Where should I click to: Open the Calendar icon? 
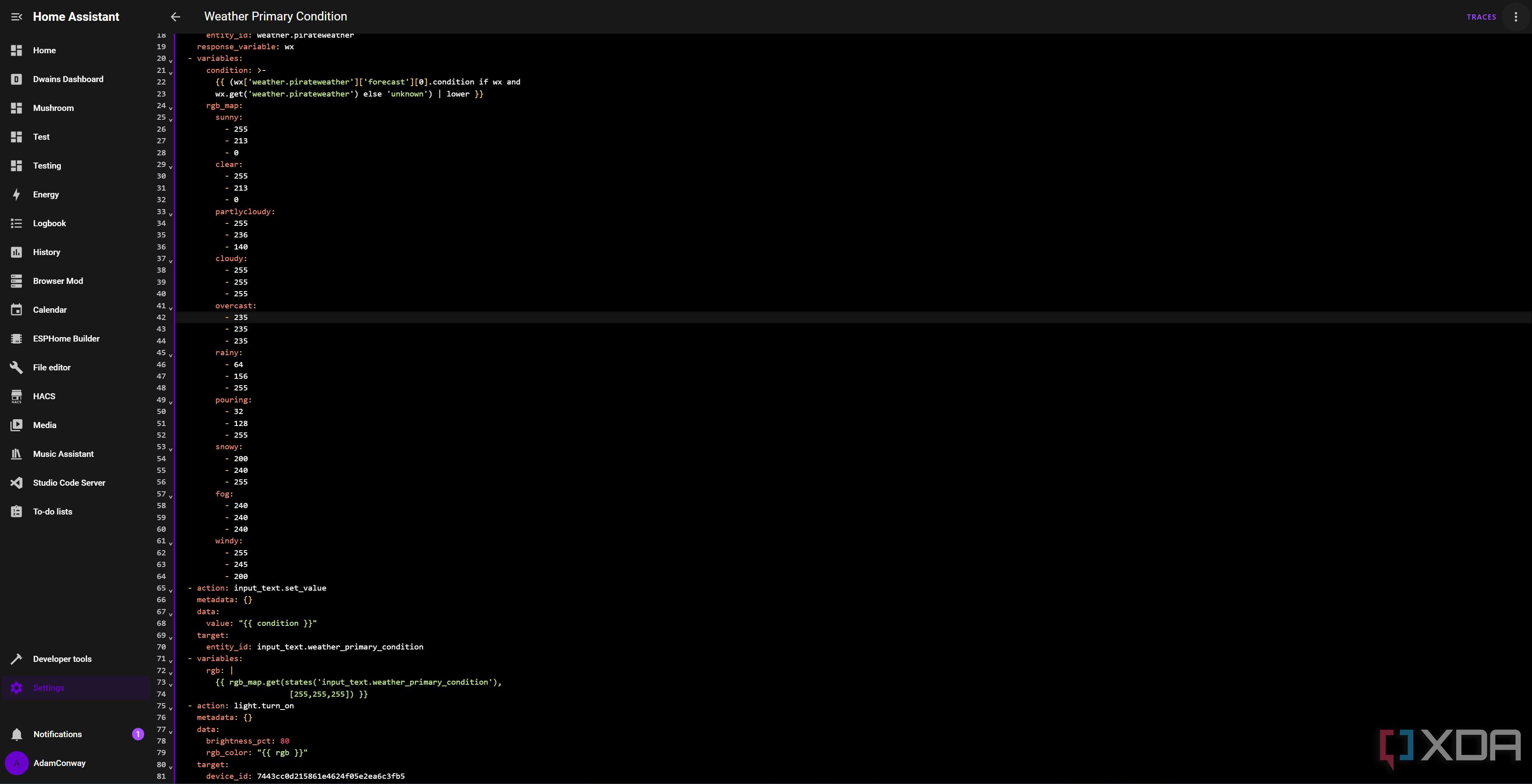(x=17, y=310)
